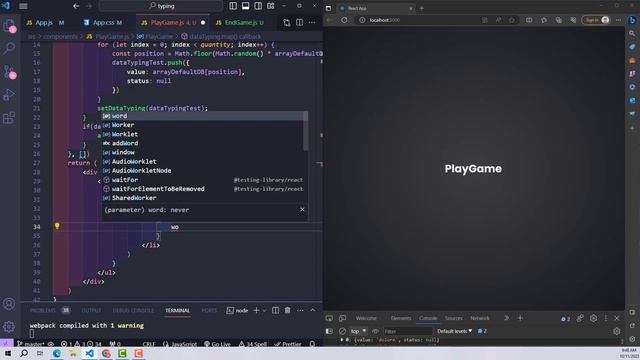Switch to the DevTools Network tab
640x360 pixels.
coord(480,318)
